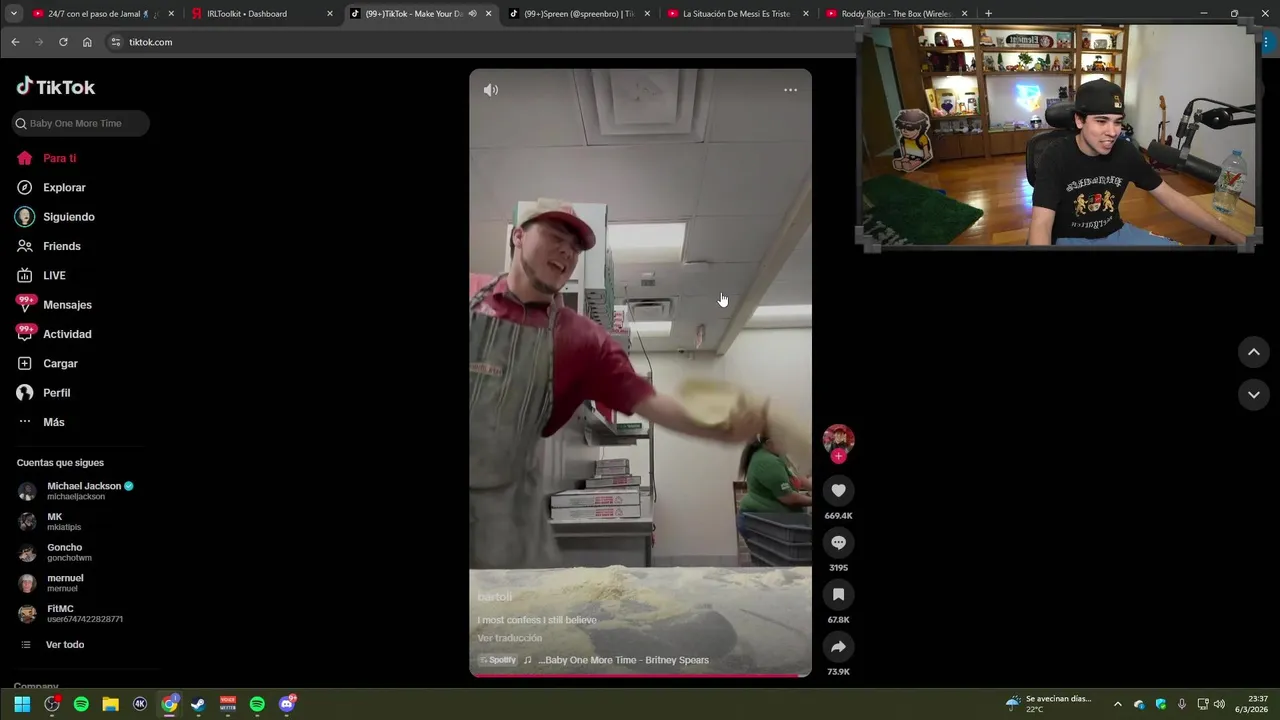Open the Windows Start menu

tap(22, 704)
